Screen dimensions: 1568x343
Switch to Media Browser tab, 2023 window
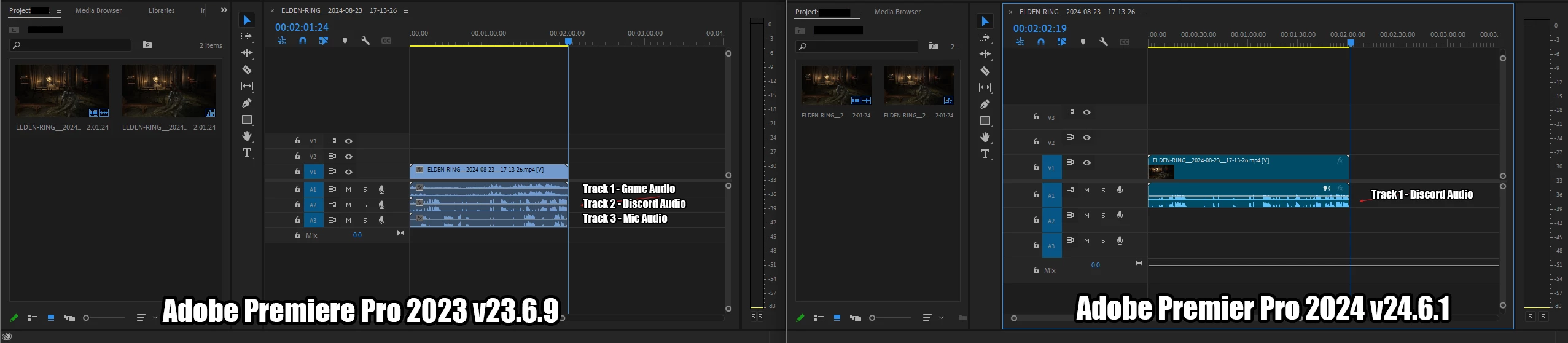[x=98, y=10]
